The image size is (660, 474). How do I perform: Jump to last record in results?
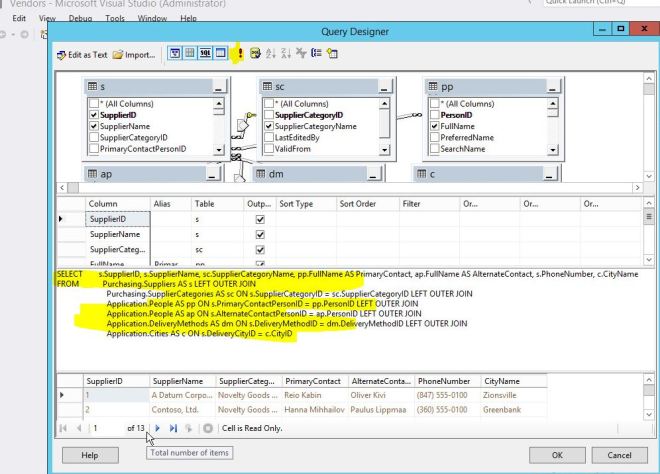tap(171, 428)
